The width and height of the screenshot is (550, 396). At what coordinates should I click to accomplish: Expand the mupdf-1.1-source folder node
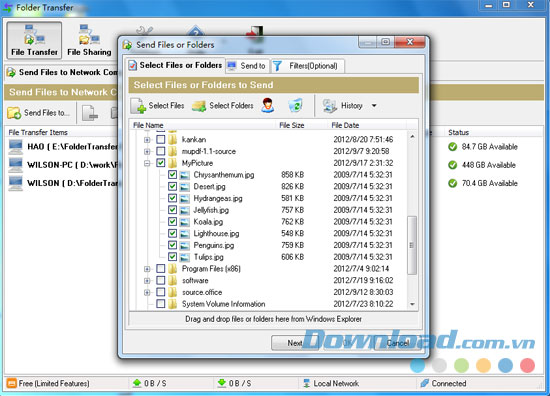pyautogui.click(x=147, y=152)
